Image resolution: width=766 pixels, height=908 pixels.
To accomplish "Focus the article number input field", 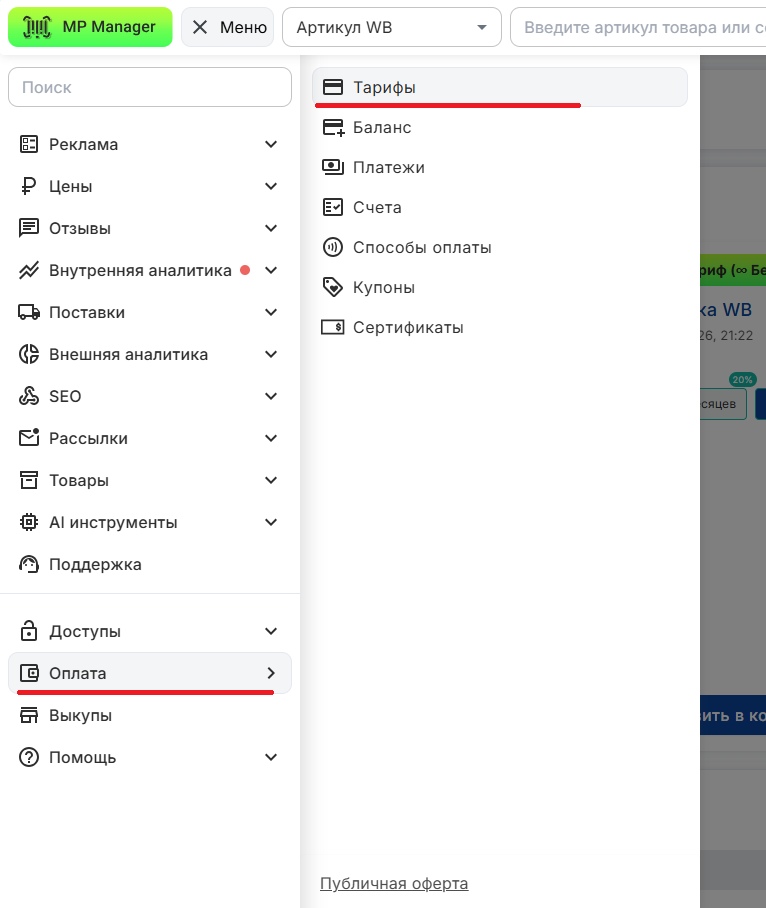I will click(x=640, y=27).
